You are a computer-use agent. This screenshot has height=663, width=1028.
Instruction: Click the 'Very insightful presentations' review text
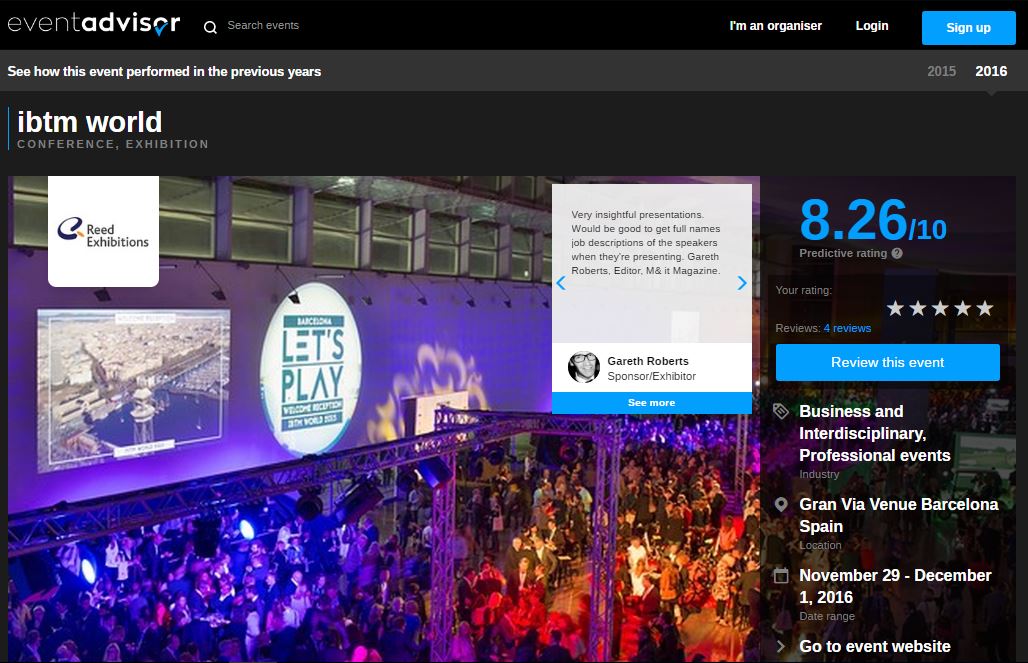tap(646, 243)
